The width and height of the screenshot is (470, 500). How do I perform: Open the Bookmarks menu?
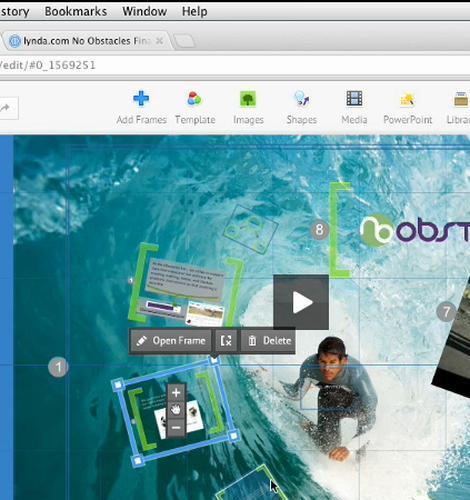pyautogui.click(x=76, y=11)
